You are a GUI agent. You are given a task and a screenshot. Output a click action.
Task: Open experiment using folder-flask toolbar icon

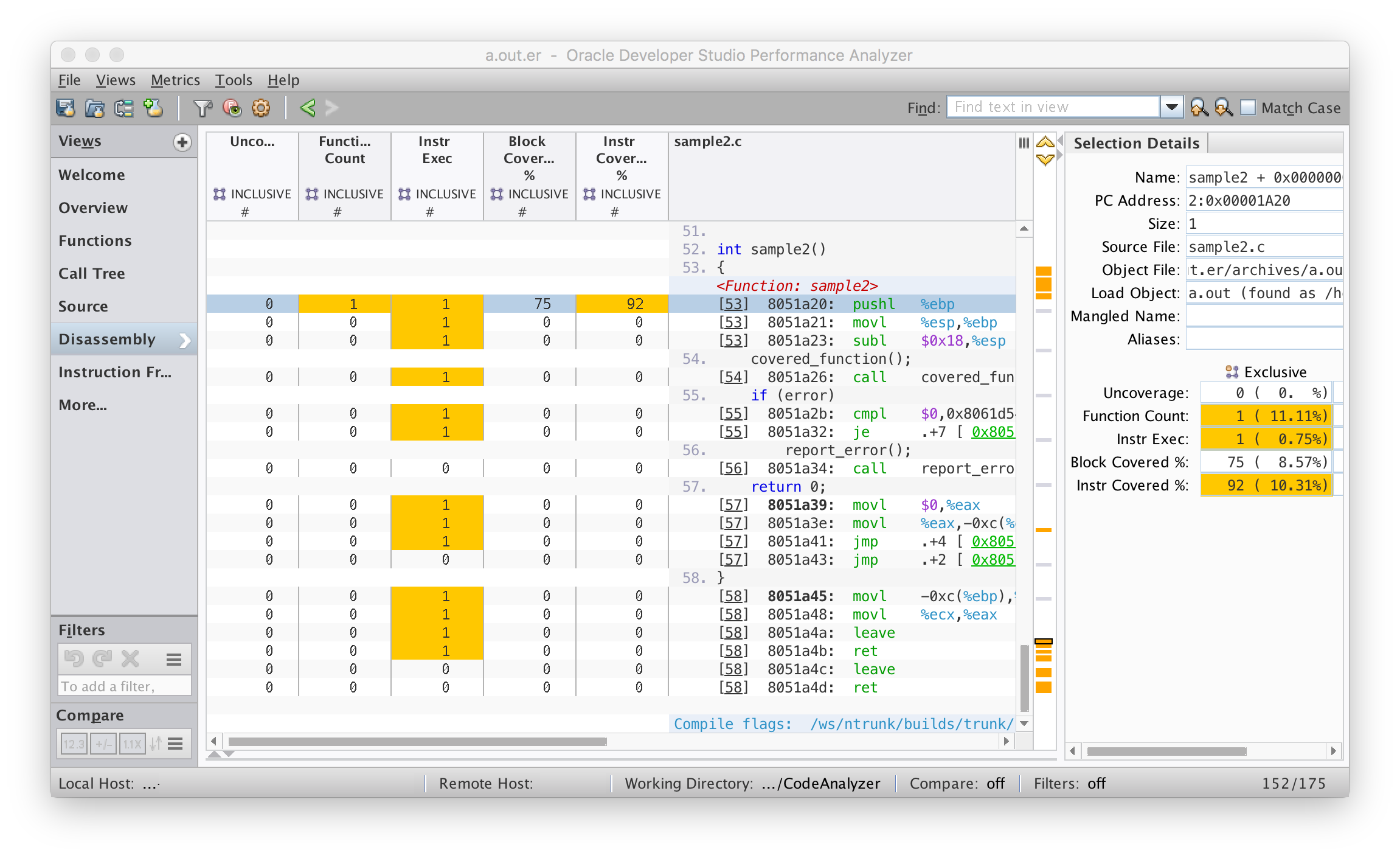[95, 108]
